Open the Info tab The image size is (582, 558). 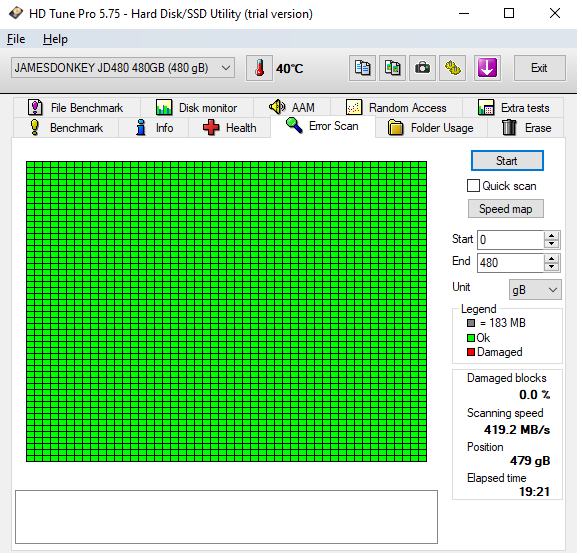tap(154, 128)
